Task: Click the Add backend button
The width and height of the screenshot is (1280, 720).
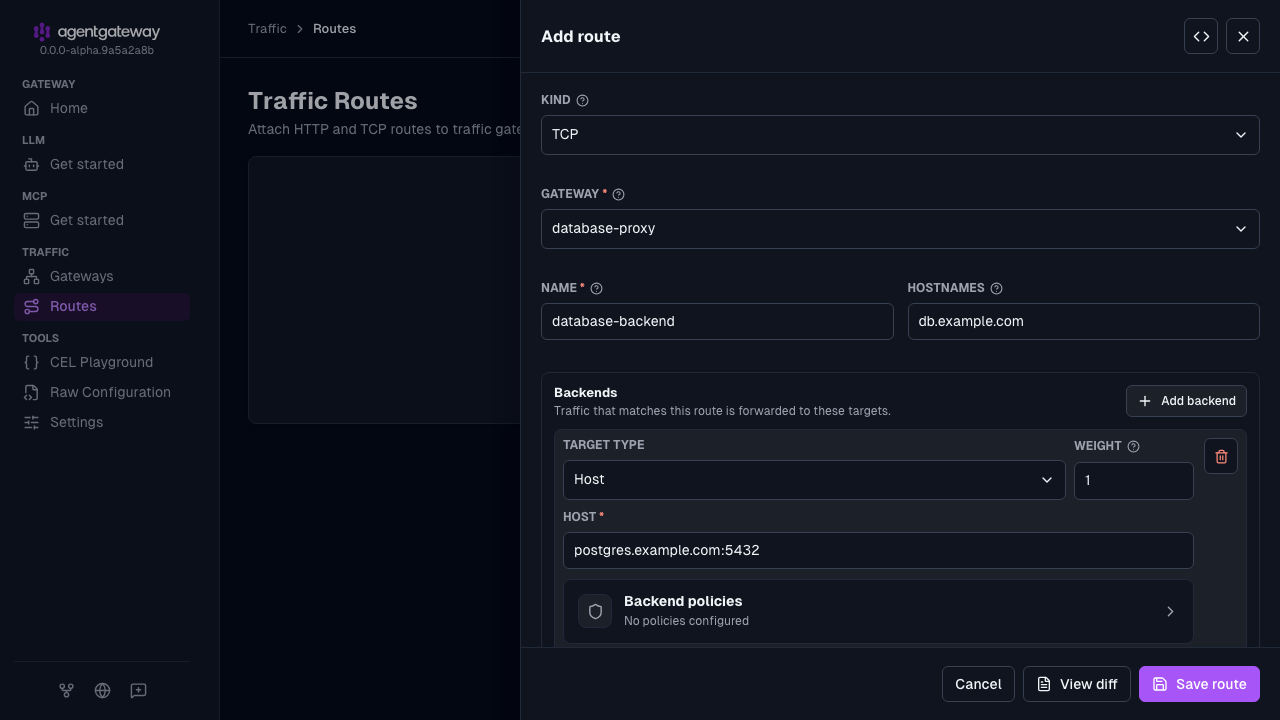Action: point(1186,401)
